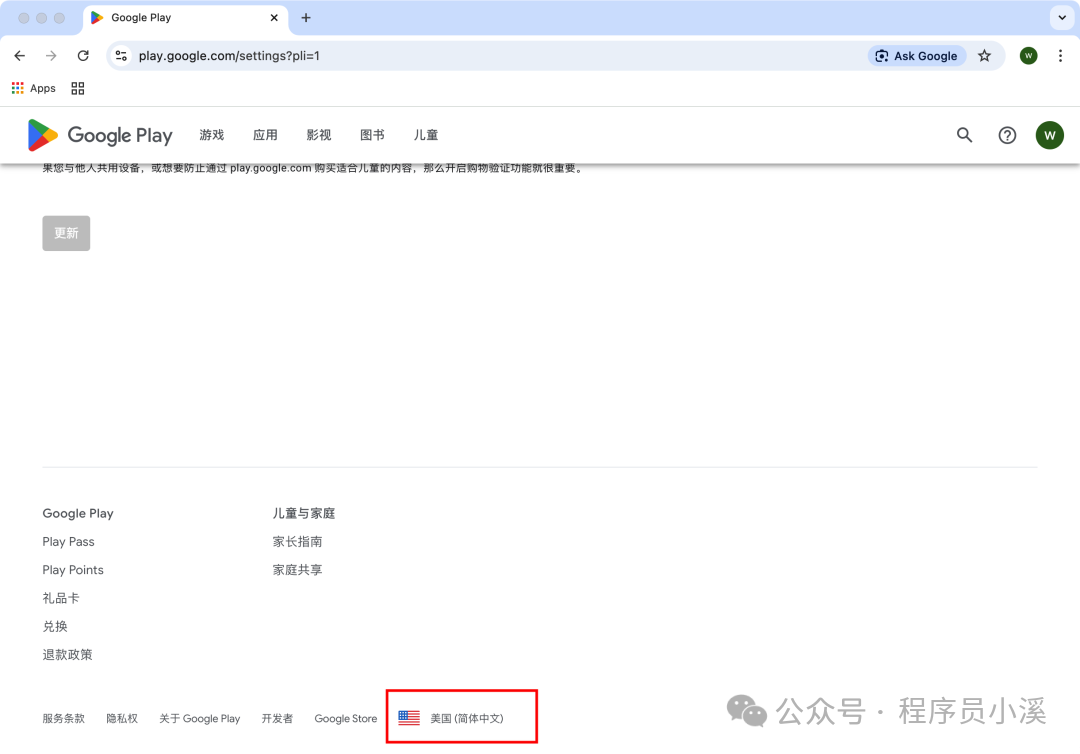1080x754 pixels.
Task: Click the Google Play logo
Action: pos(100,135)
